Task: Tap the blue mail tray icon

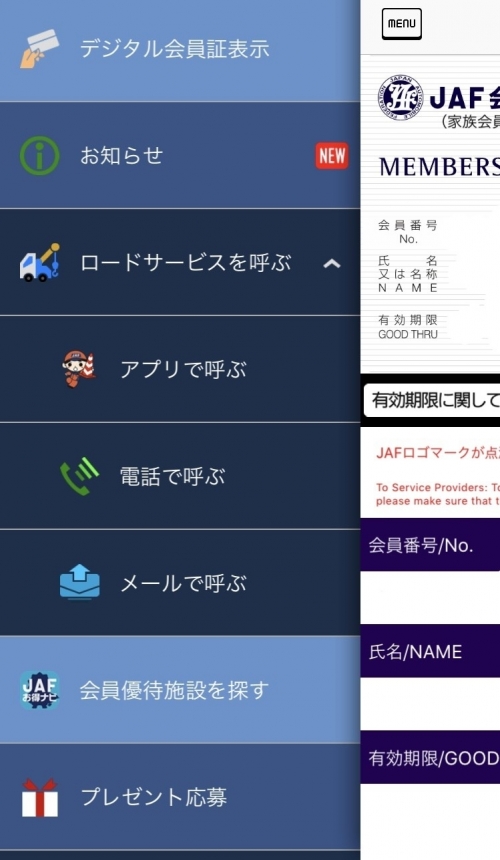Action: pos(79,582)
